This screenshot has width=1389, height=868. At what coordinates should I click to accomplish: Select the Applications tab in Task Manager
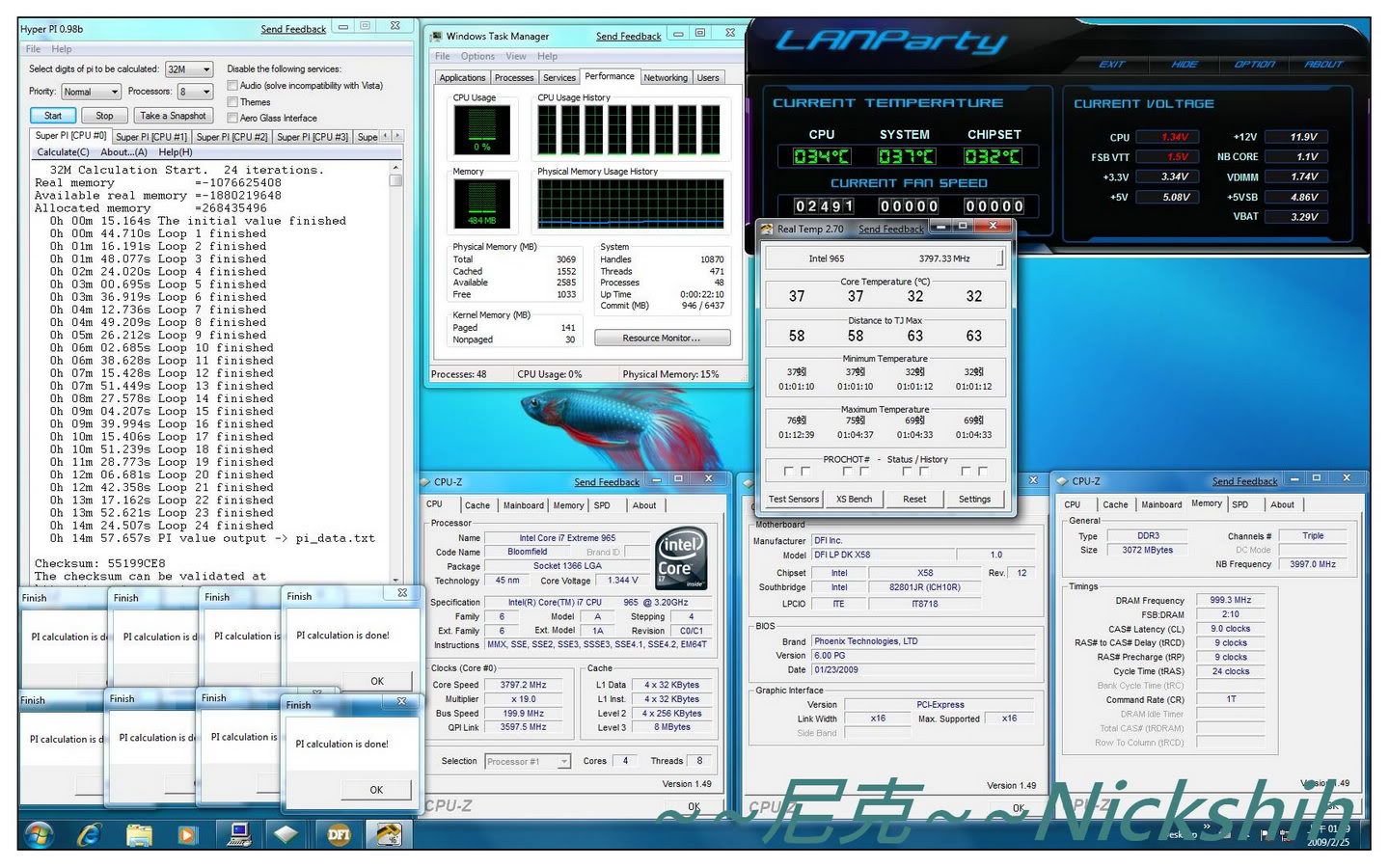coord(462,78)
